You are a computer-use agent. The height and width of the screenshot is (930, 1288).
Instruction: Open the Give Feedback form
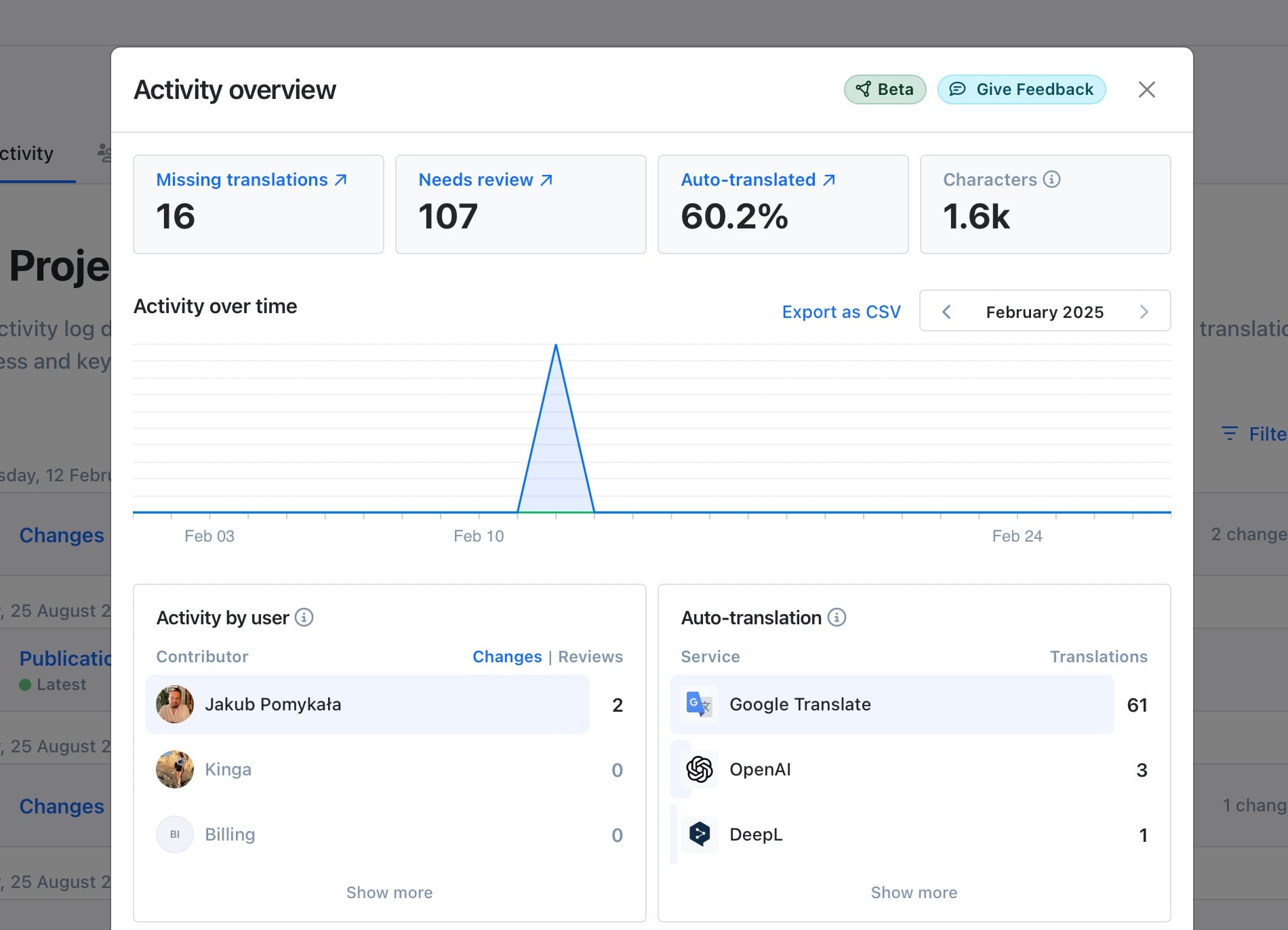(x=1022, y=89)
